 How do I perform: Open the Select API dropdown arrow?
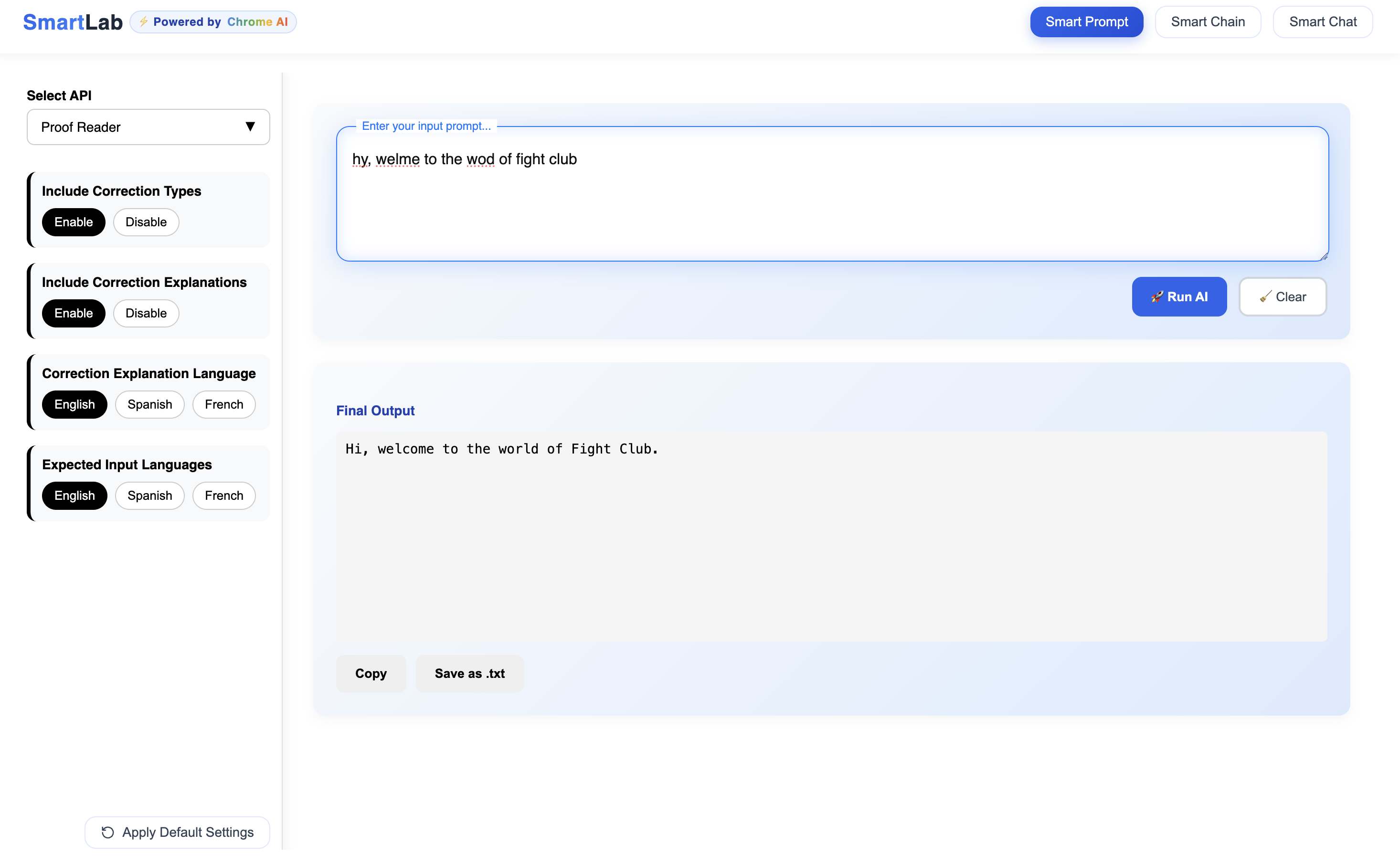coord(250,127)
